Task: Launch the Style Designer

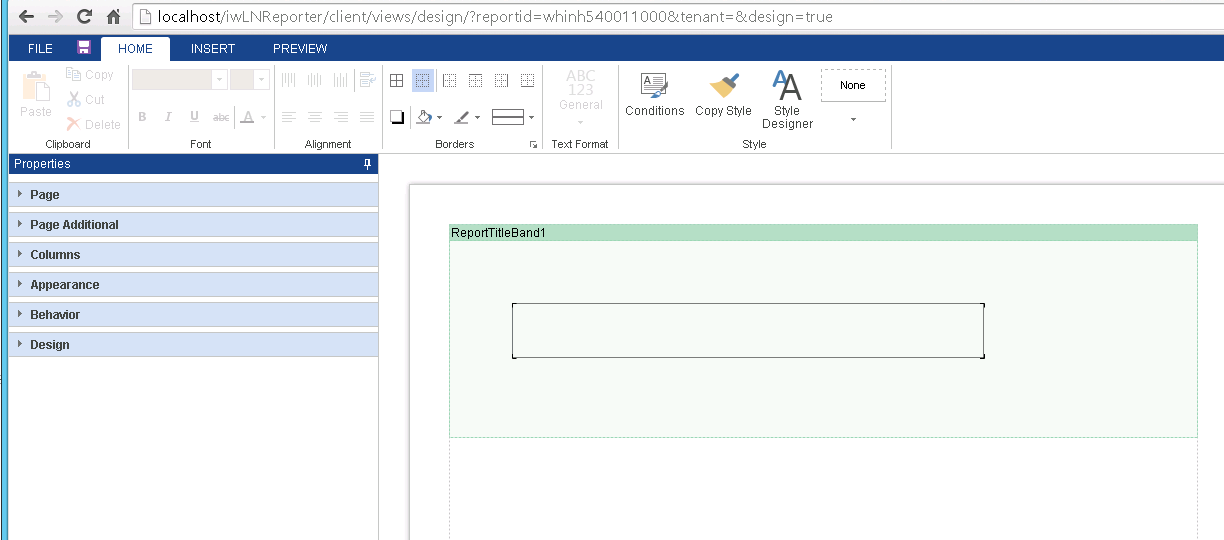Action: point(787,100)
